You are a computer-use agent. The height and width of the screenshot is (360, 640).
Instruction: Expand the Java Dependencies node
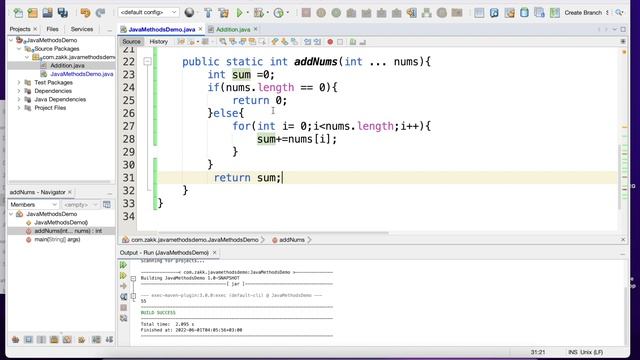pos(19,99)
